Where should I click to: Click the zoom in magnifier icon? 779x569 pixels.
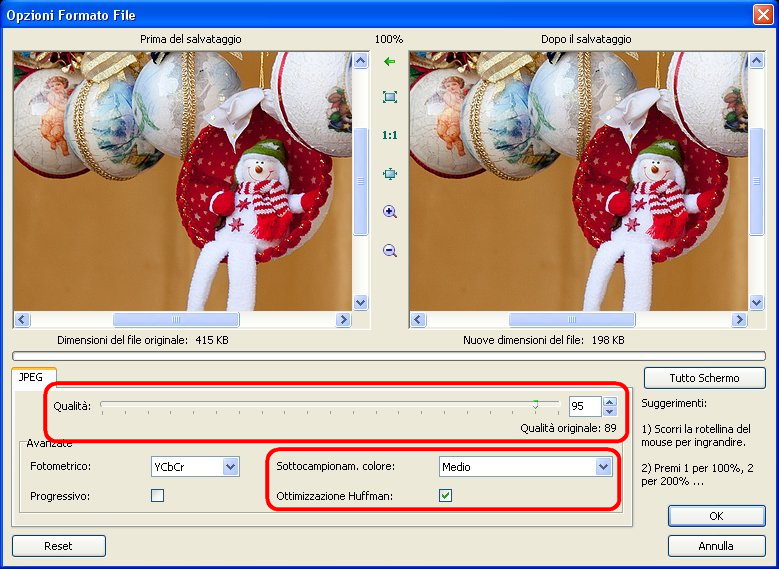point(390,212)
